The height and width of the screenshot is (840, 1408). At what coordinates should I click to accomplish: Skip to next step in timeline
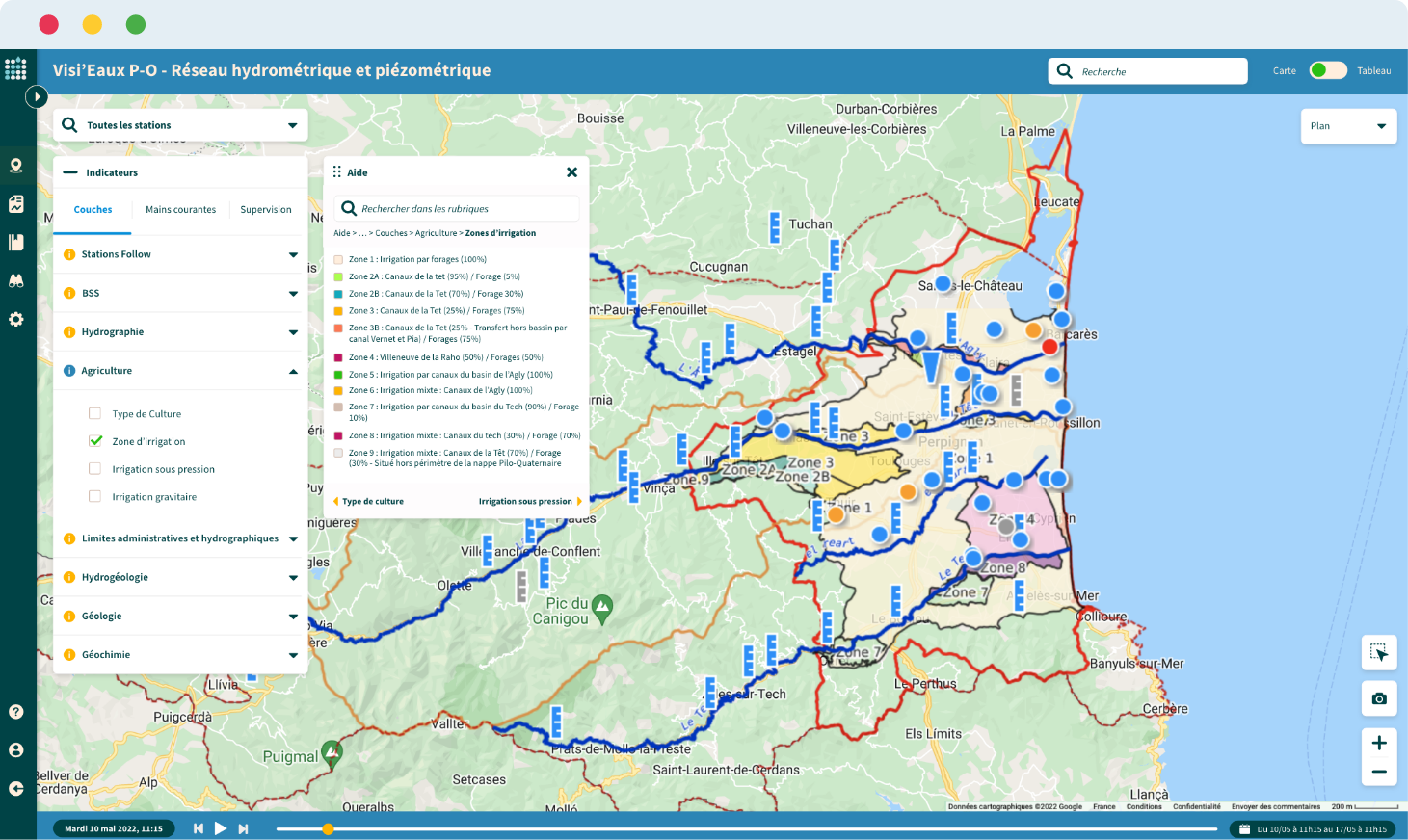(x=243, y=828)
